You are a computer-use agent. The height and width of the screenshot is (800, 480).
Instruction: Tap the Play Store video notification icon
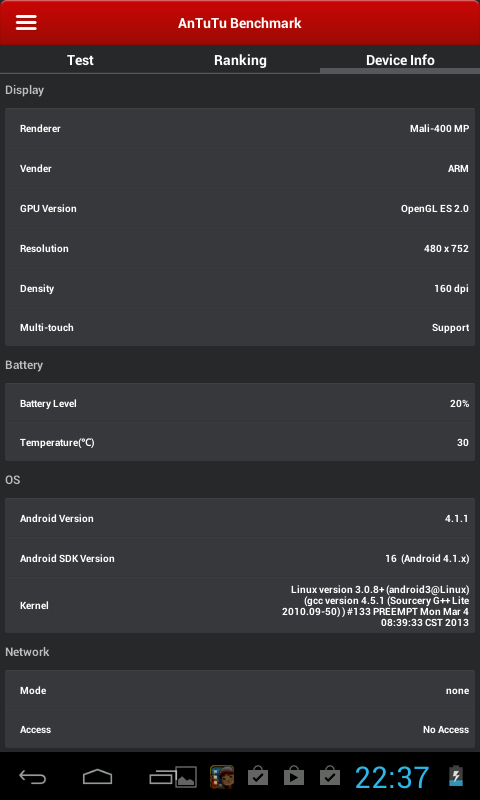coord(294,777)
